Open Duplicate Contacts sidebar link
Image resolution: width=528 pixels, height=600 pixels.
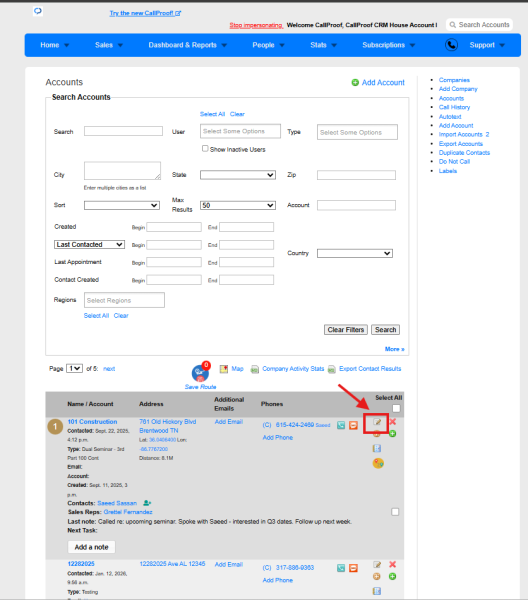tap(464, 153)
